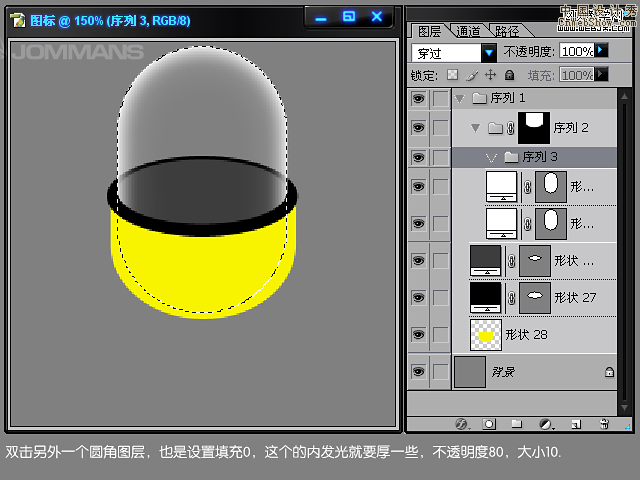The image size is (640, 480).
Task: Click the lock position move icon
Action: (x=490, y=75)
